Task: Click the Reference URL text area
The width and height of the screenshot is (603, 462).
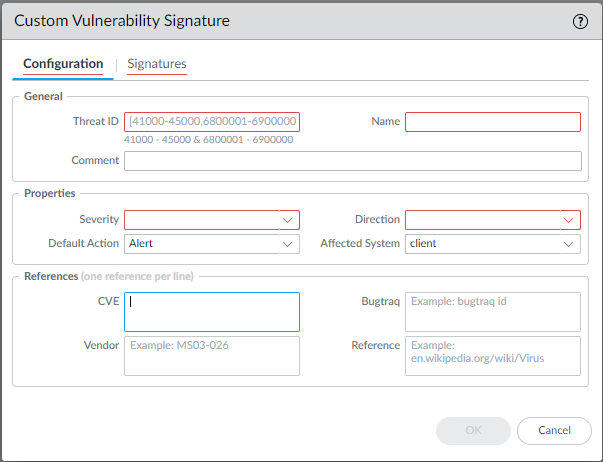Action: click(492, 355)
